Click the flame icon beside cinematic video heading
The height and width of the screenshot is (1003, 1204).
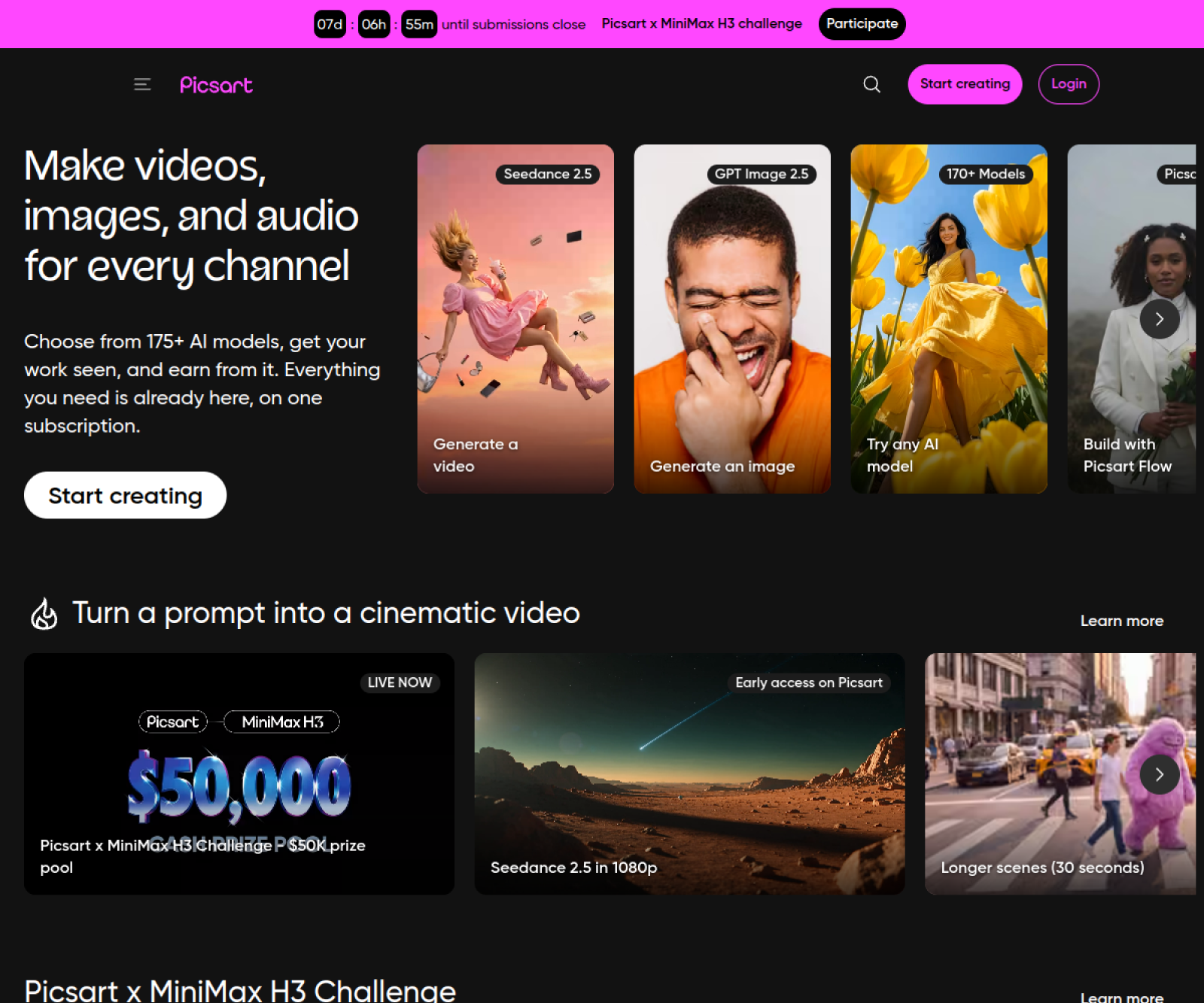pos(44,614)
